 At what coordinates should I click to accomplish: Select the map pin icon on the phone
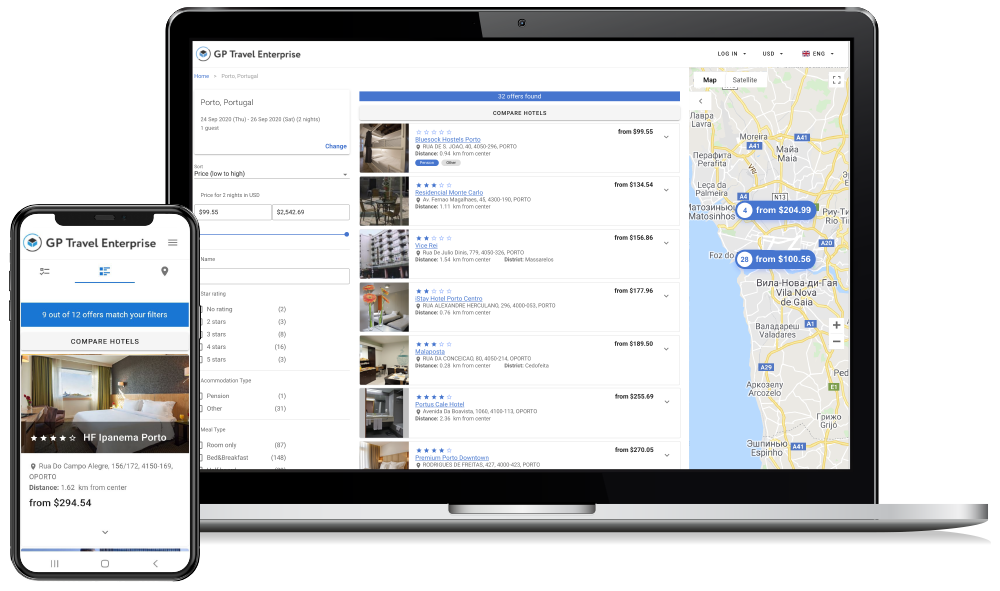click(x=165, y=272)
